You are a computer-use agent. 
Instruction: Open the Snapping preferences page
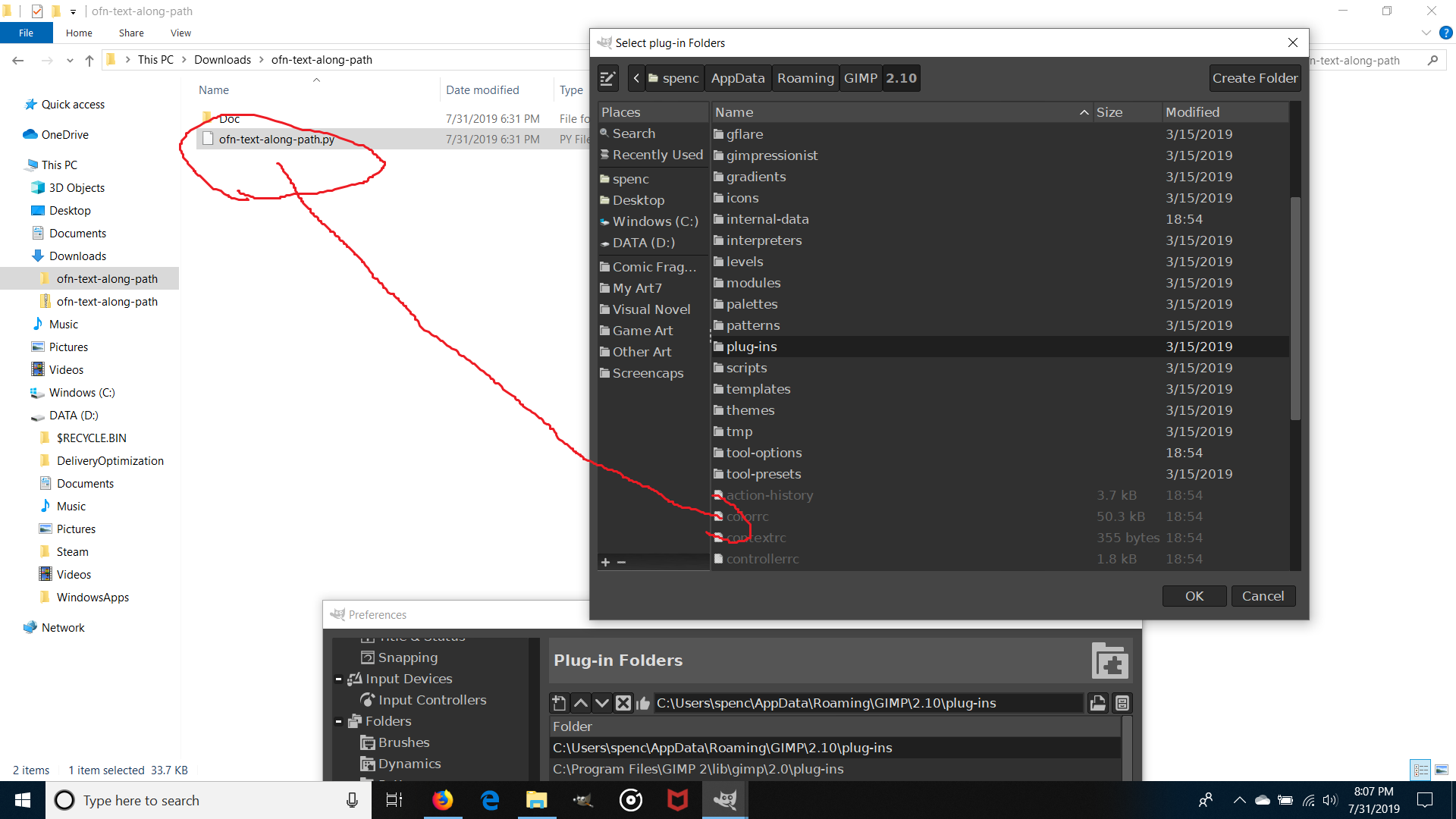pyautogui.click(x=400, y=657)
